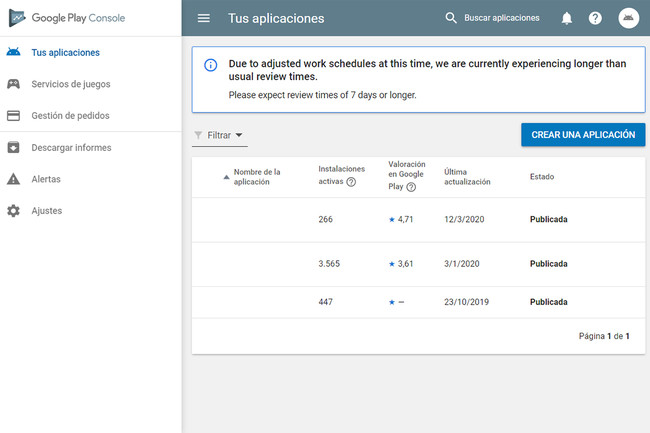Click the star icon beside rating 3,61

392,264
